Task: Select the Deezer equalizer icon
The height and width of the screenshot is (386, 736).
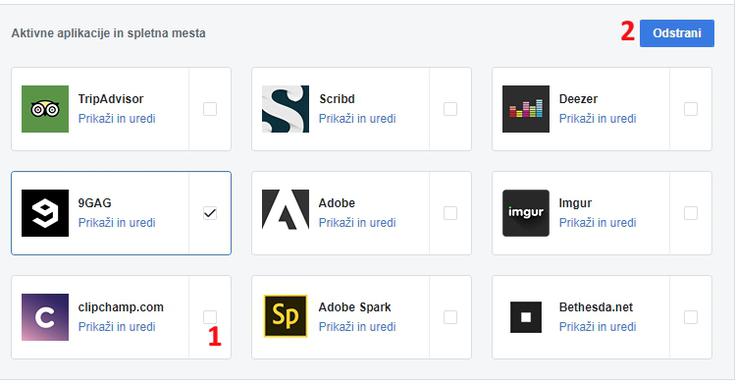Action: click(x=526, y=109)
